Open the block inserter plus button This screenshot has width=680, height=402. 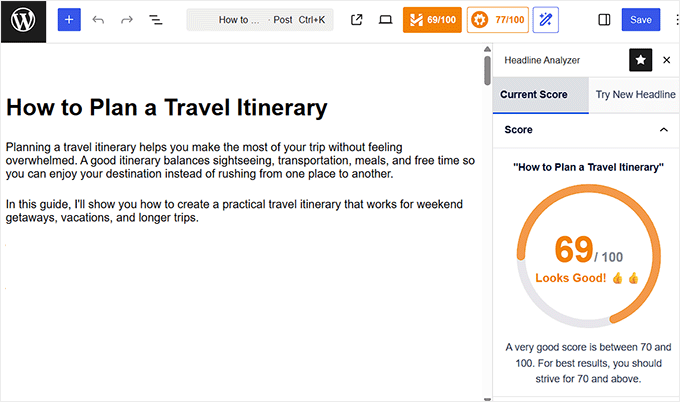click(x=69, y=20)
